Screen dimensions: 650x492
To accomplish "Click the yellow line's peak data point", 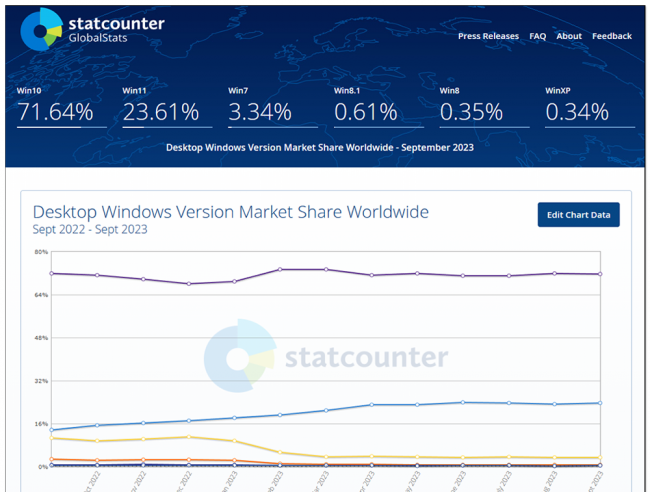I will pyautogui.click(x=189, y=437).
